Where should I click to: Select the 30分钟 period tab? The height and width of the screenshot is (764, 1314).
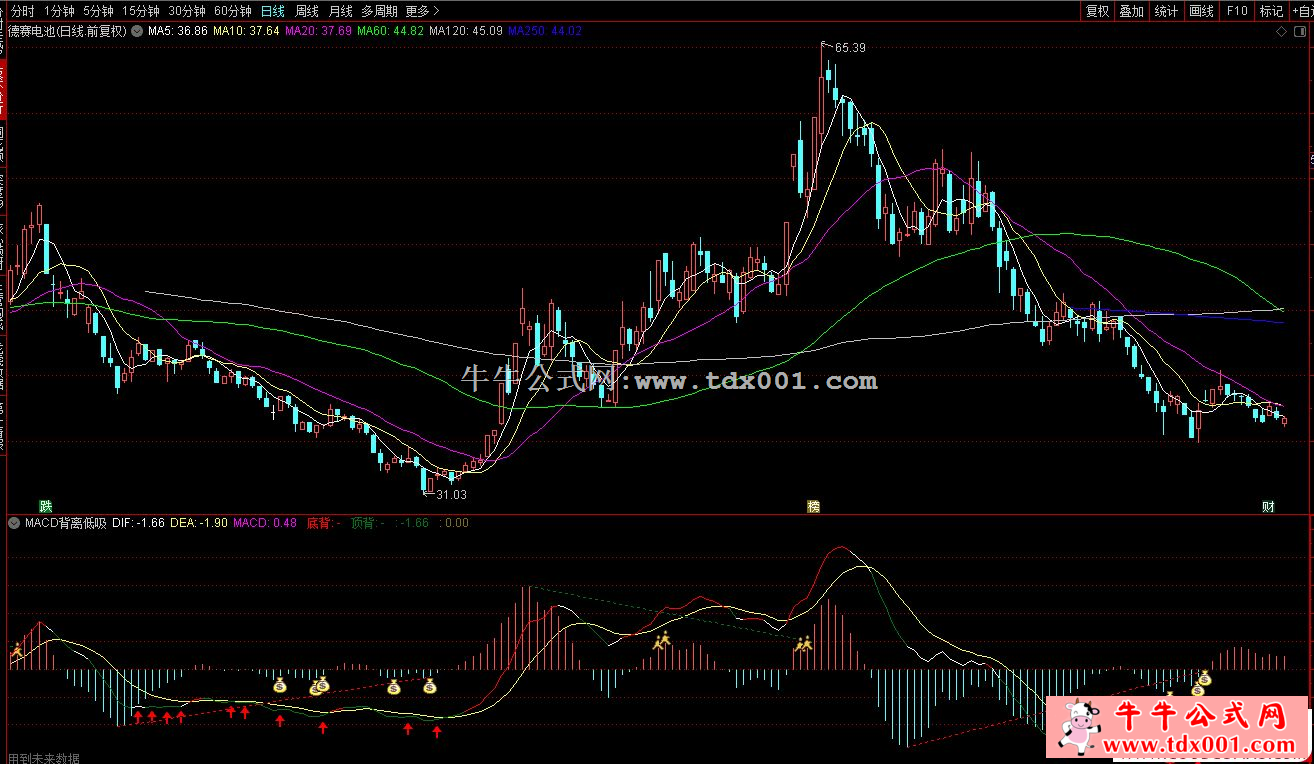coord(187,11)
